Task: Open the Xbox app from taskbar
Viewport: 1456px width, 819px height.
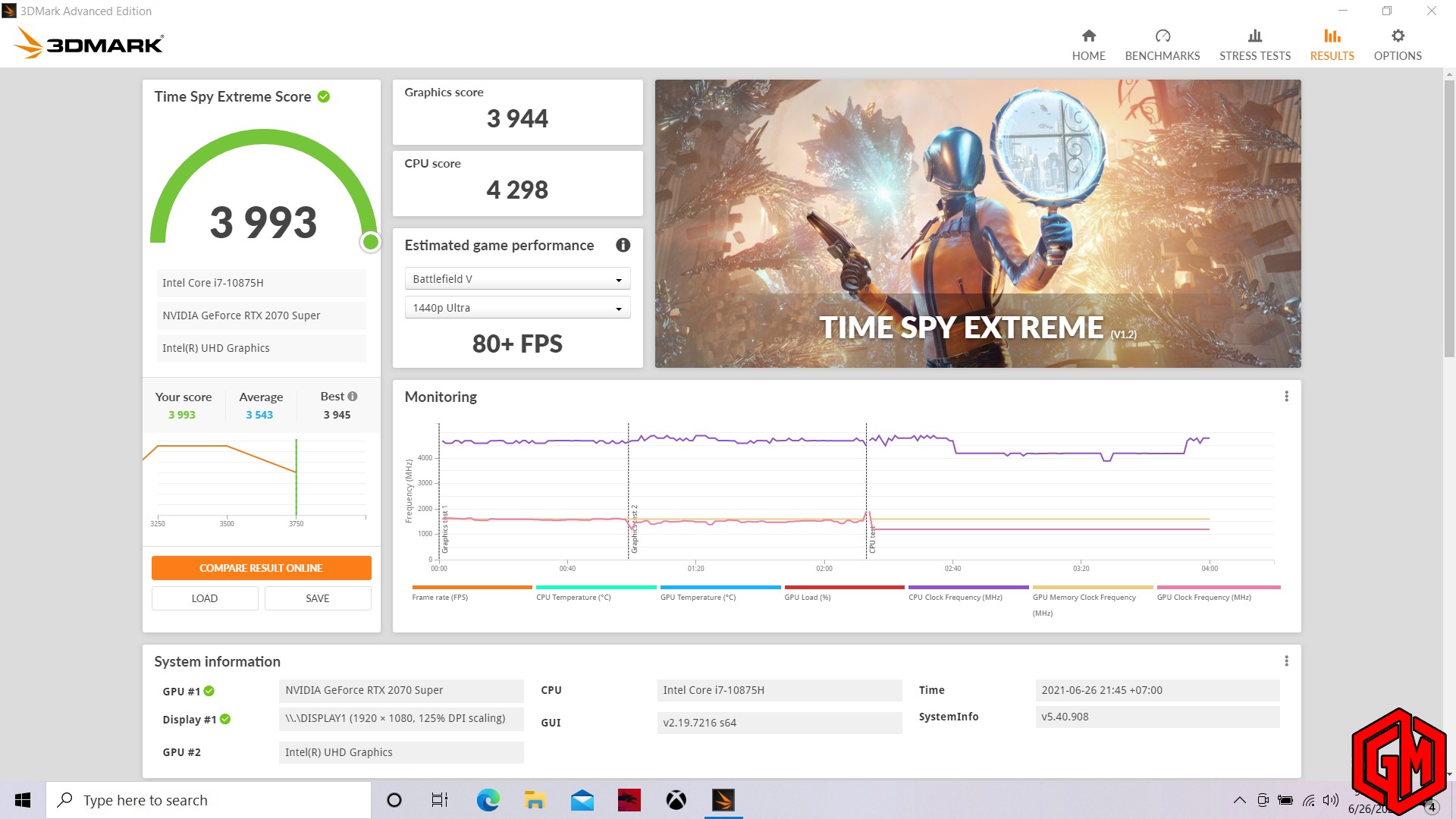Action: click(x=676, y=800)
